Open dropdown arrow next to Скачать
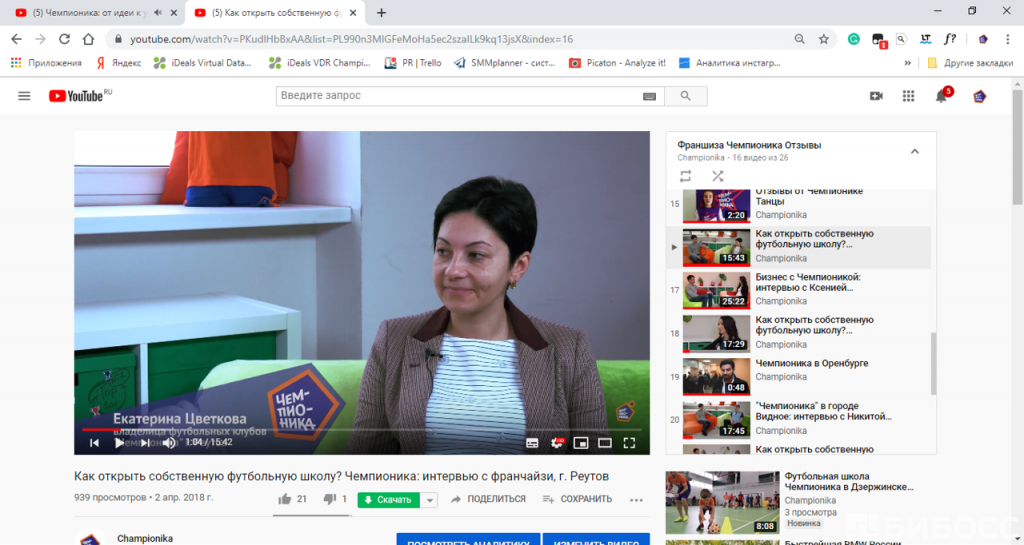The image size is (1024, 545). pyautogui.click(x=430, y=500)
